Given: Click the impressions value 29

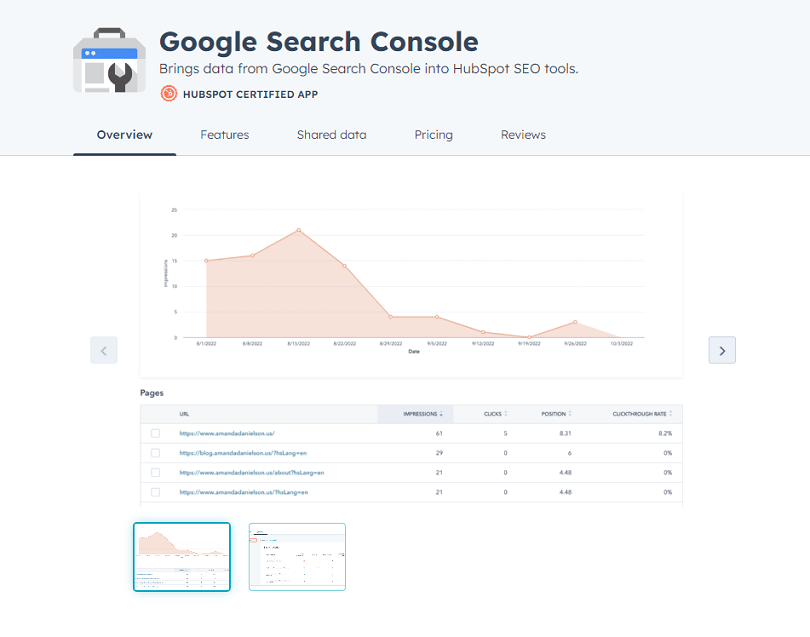Looking at the screenshot, I should pyautogui.click(x=439, y=453).
